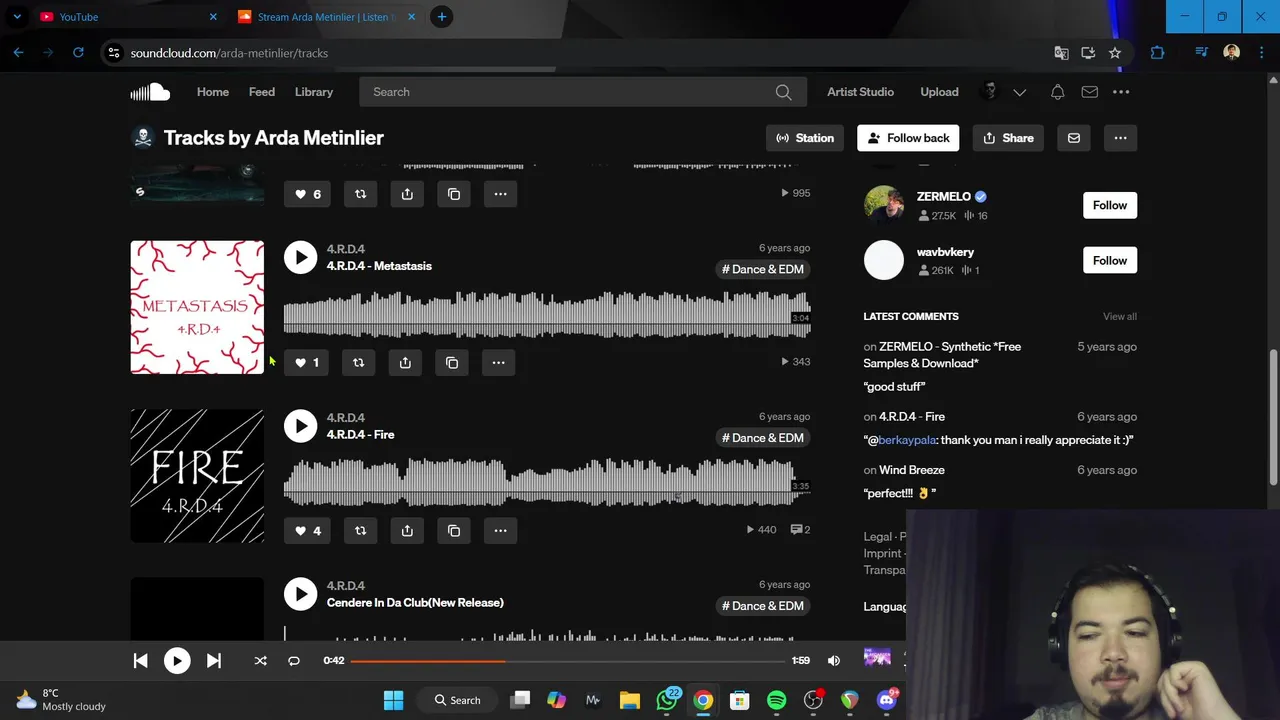Click the Metastasis cover artwork
This screenshot has width=1280, height=720.
coord(197,307)
